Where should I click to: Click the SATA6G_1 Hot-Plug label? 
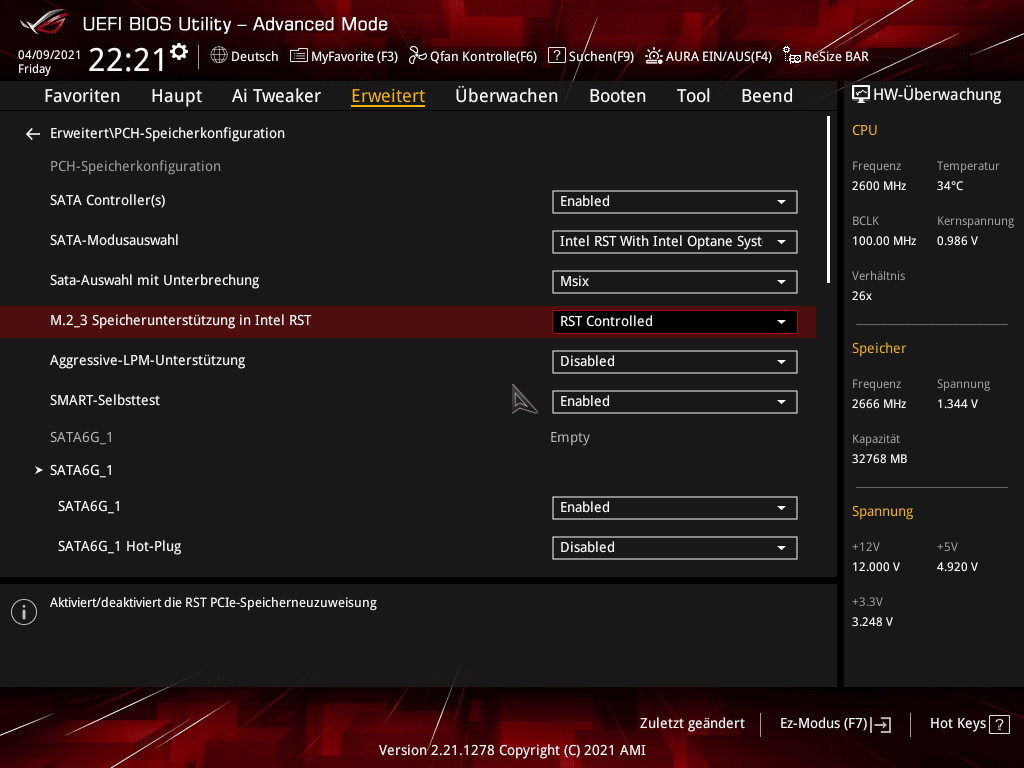(x=120, y=547)
